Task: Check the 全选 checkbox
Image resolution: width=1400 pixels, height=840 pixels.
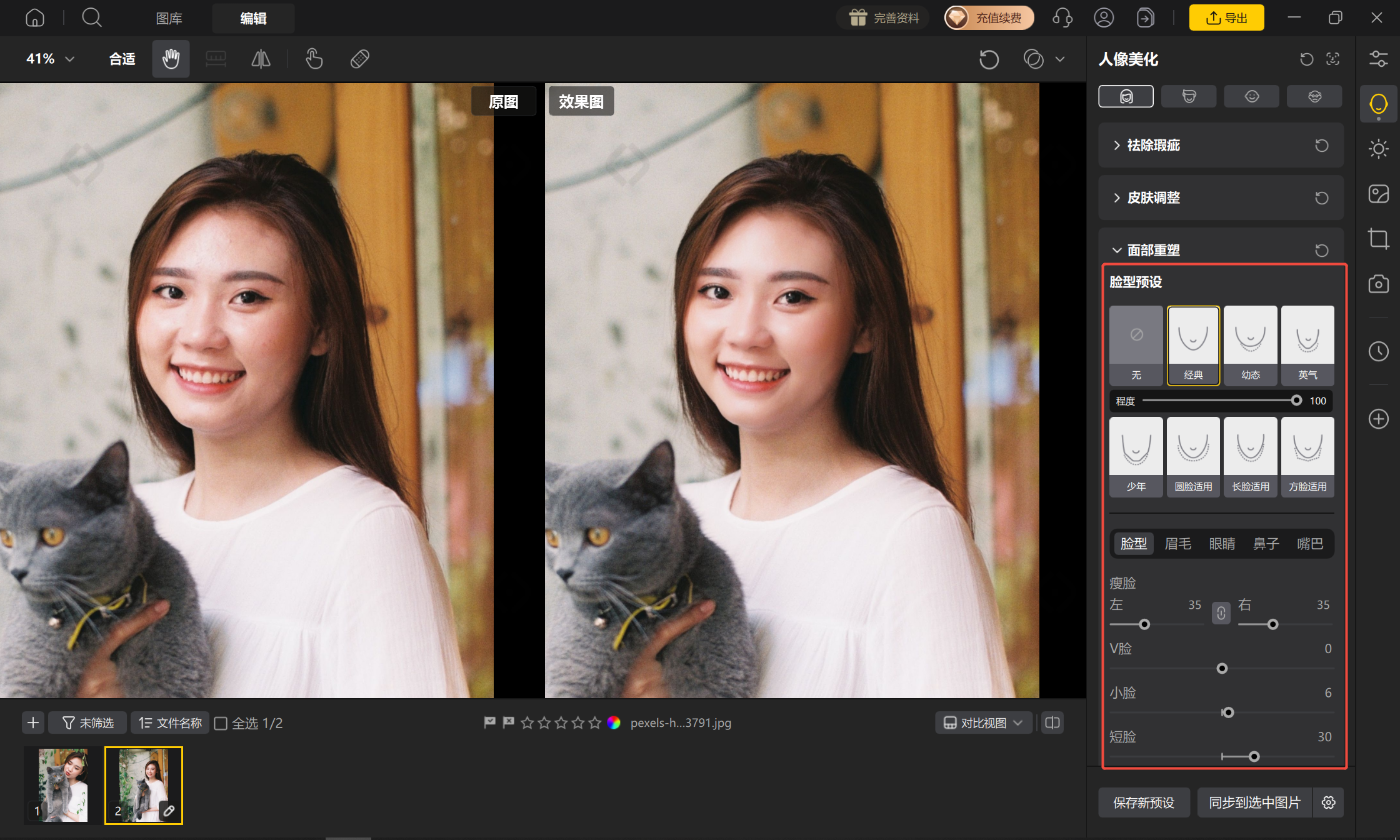Action: pyautogui.click(x=221, y=723)
